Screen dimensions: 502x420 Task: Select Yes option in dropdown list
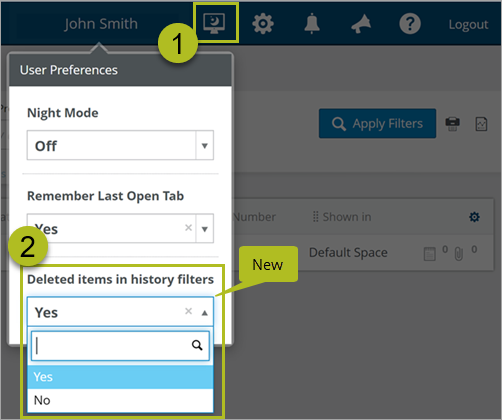[x=120, y=377]
